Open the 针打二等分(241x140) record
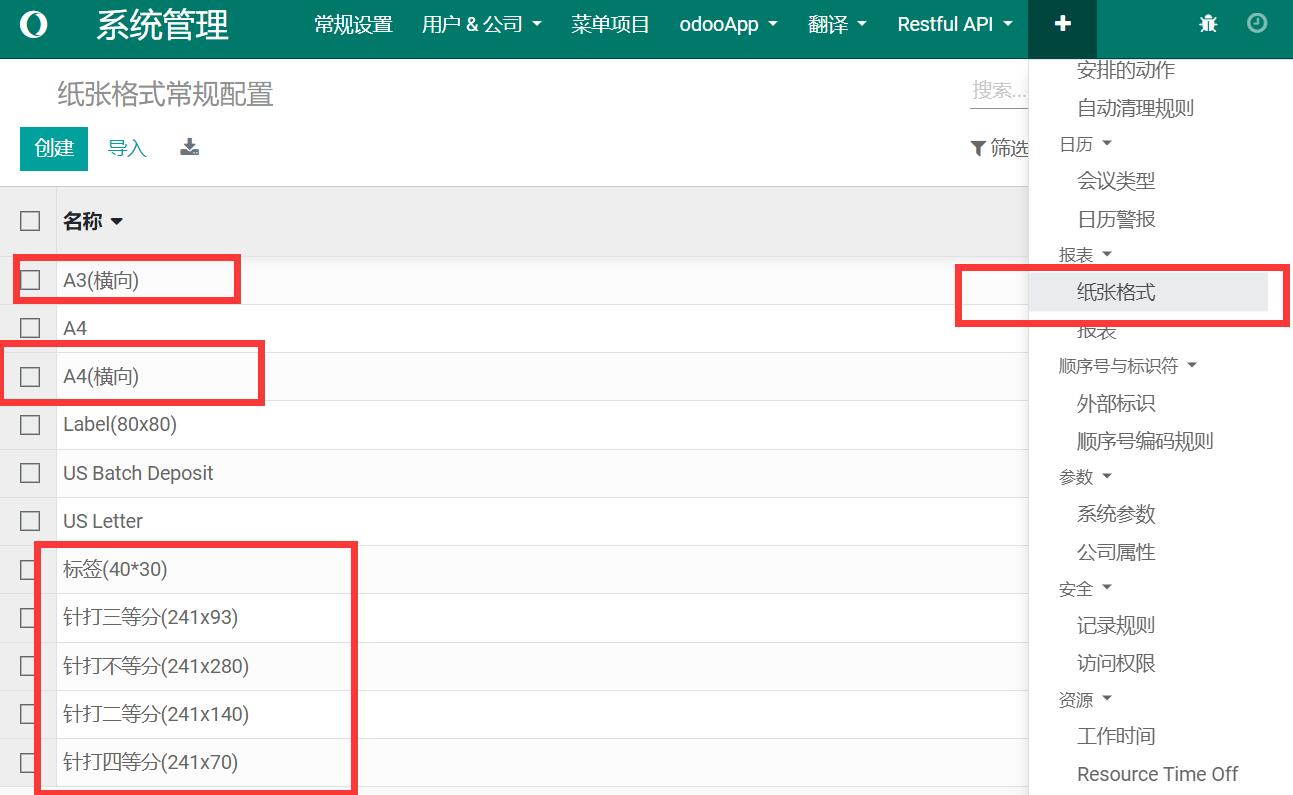 (x=156, y=714)
